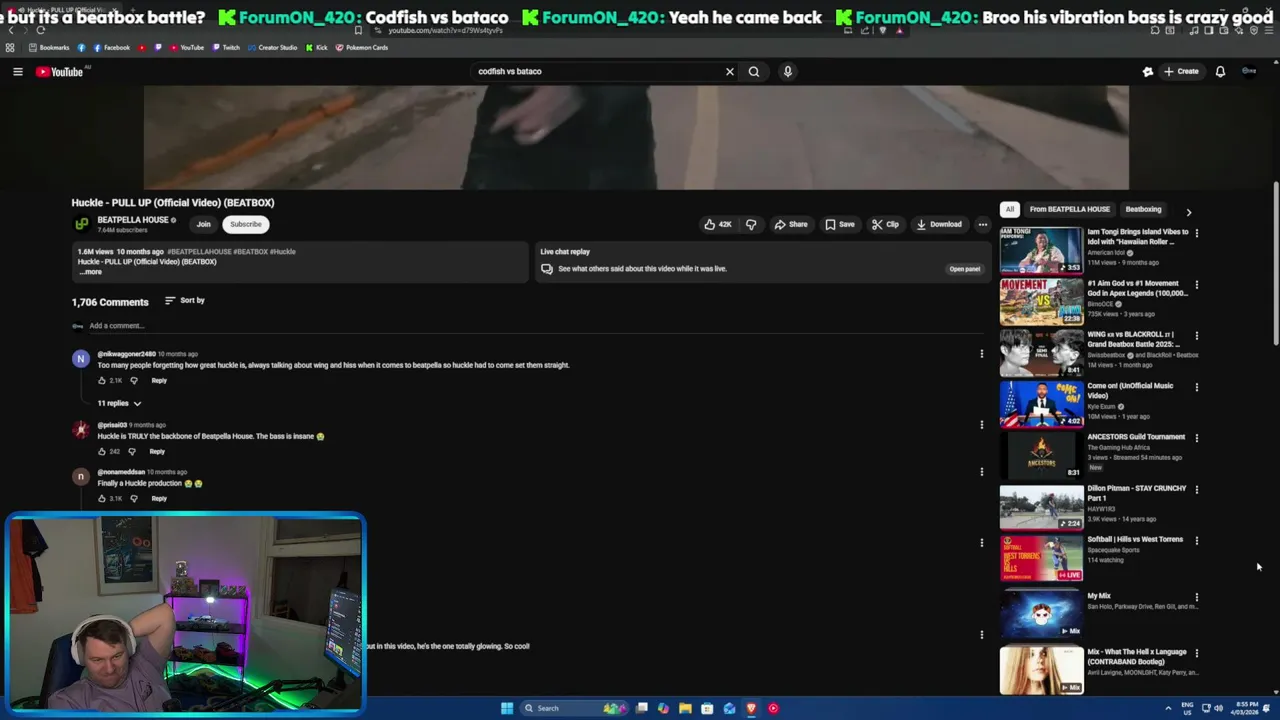Open options for Iam Tongi video

1196,233
